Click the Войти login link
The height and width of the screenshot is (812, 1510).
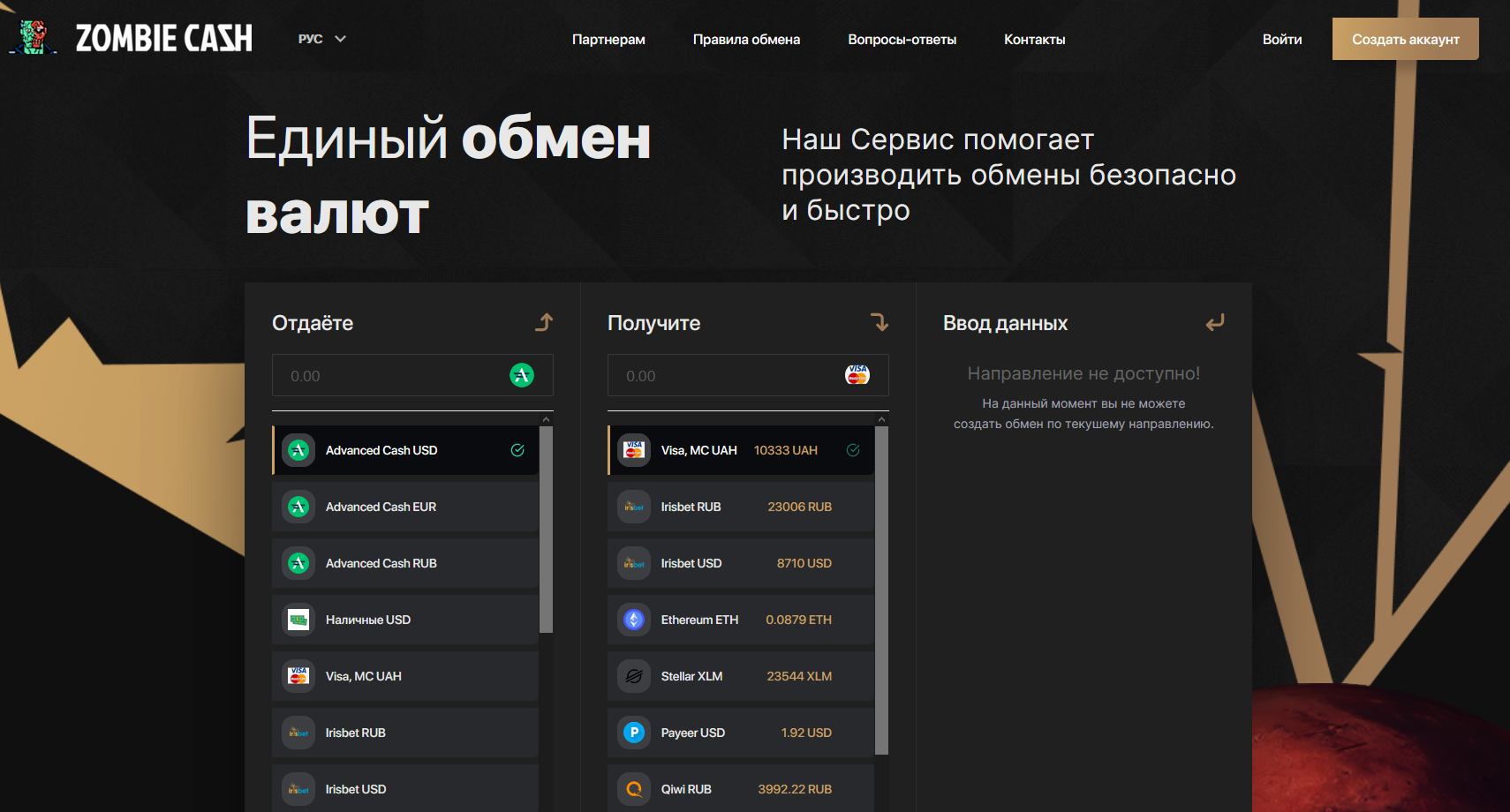click(x=1281, y=40)
